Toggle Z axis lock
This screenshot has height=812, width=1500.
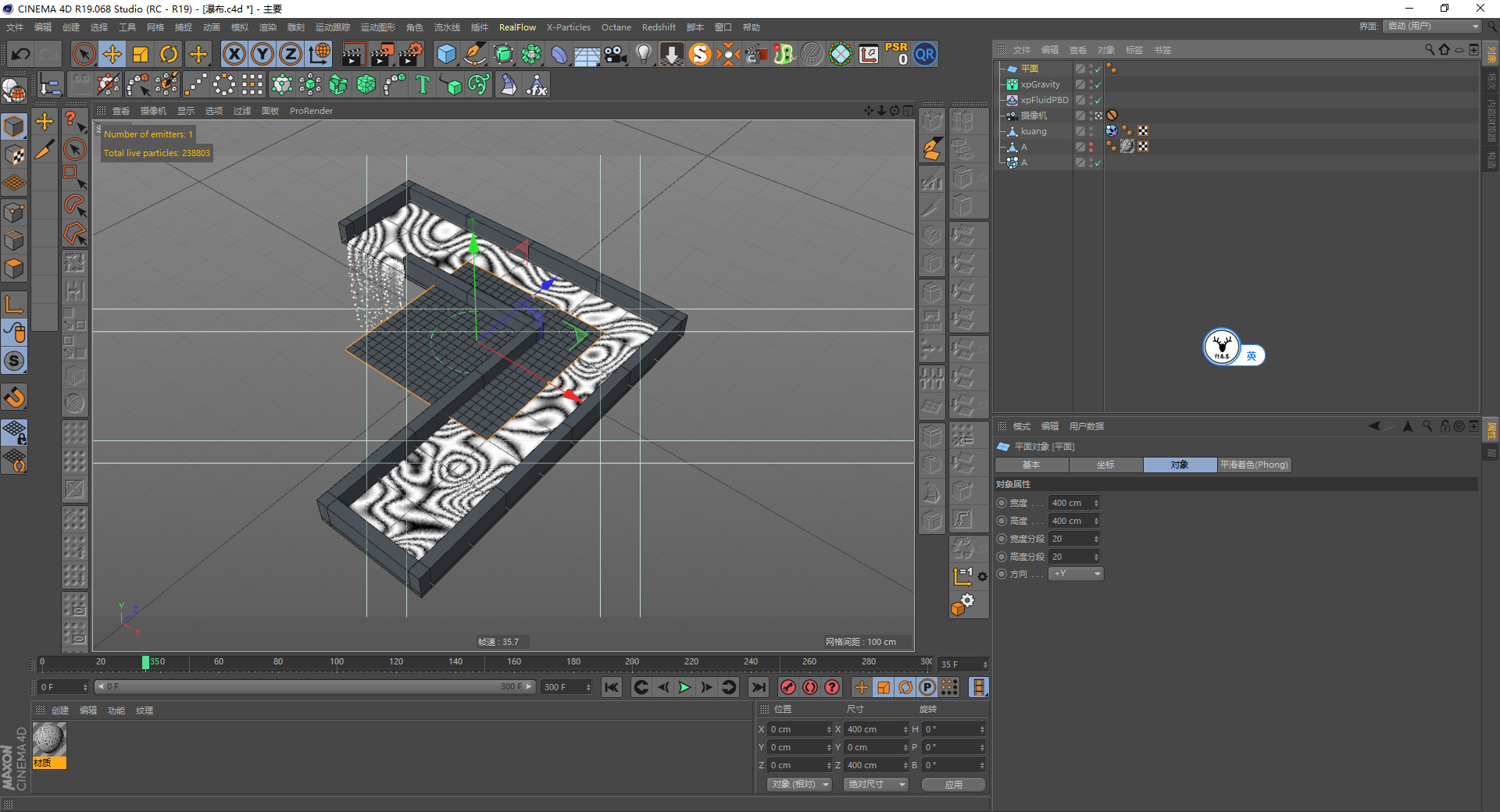pos(291,54)
